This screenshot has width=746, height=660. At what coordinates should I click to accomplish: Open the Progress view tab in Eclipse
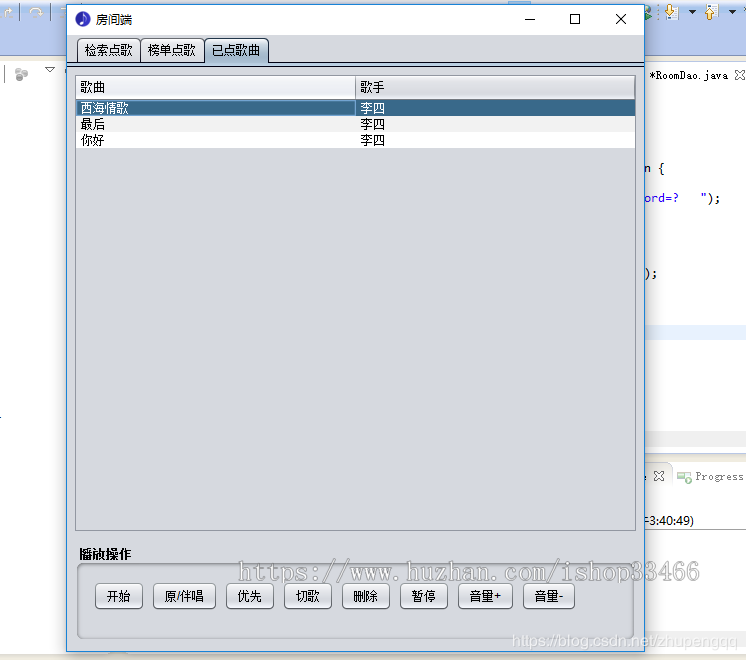[x=710, y=476]
